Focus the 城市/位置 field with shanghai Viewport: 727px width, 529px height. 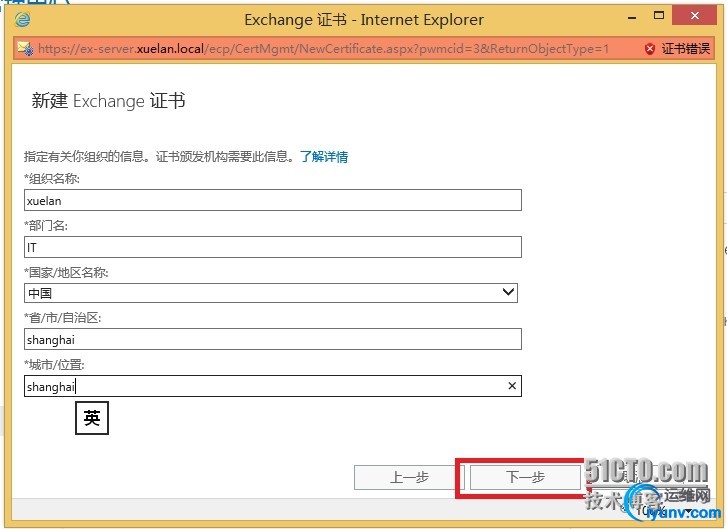click(x=273, y=386)
